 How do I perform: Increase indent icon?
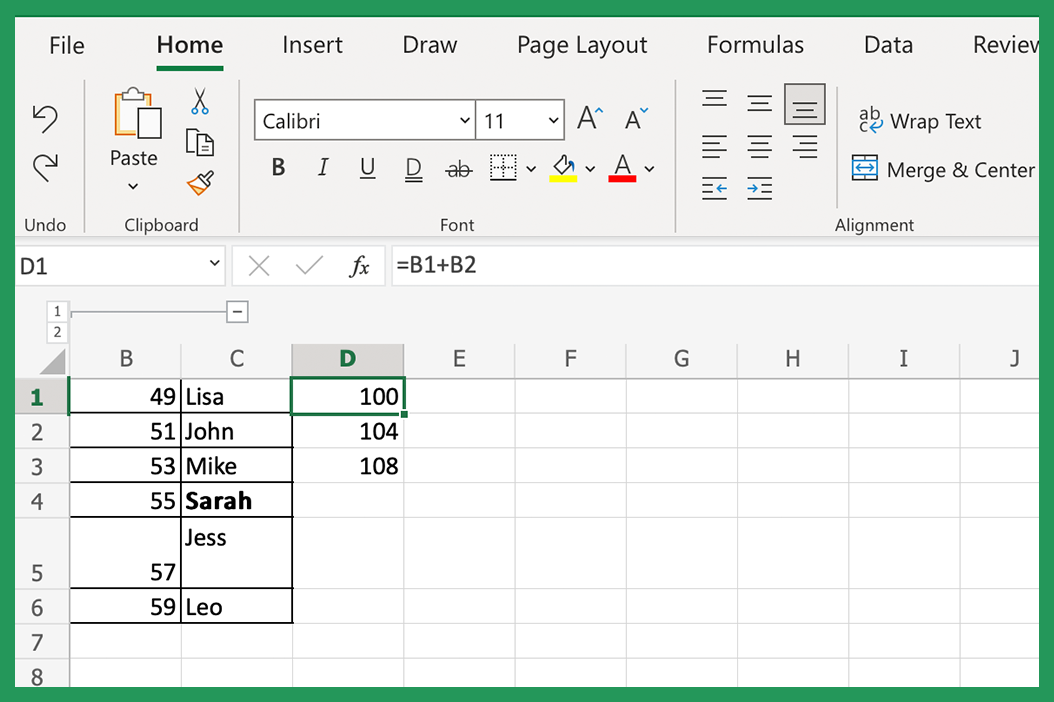760,189
